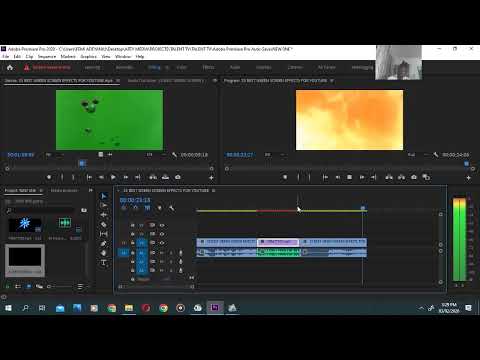Toggle V3 track output eye
This screenshot has width=480, height=360.
tap(162, 225)
